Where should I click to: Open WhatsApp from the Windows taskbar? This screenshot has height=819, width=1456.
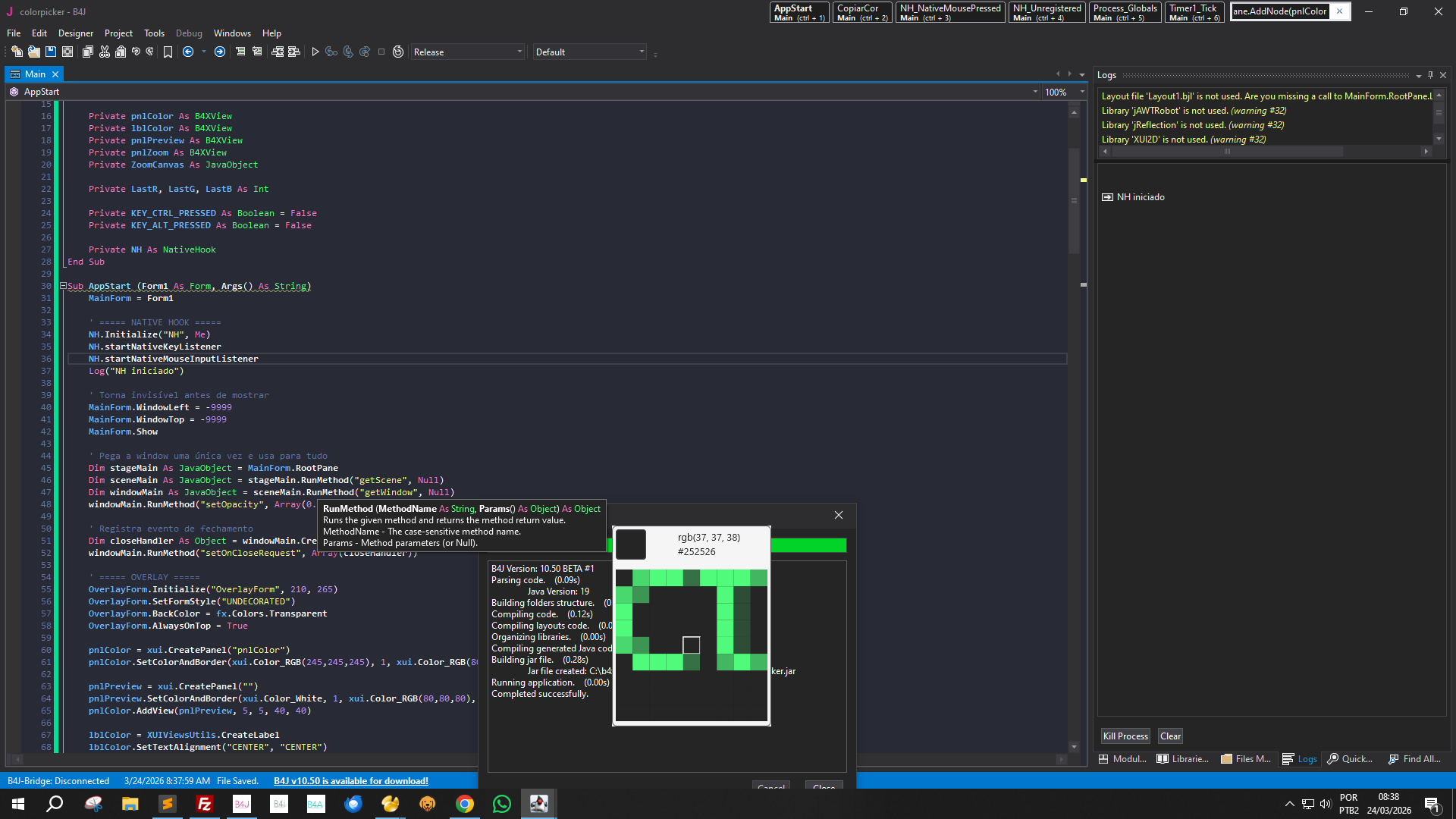(501, 804)
